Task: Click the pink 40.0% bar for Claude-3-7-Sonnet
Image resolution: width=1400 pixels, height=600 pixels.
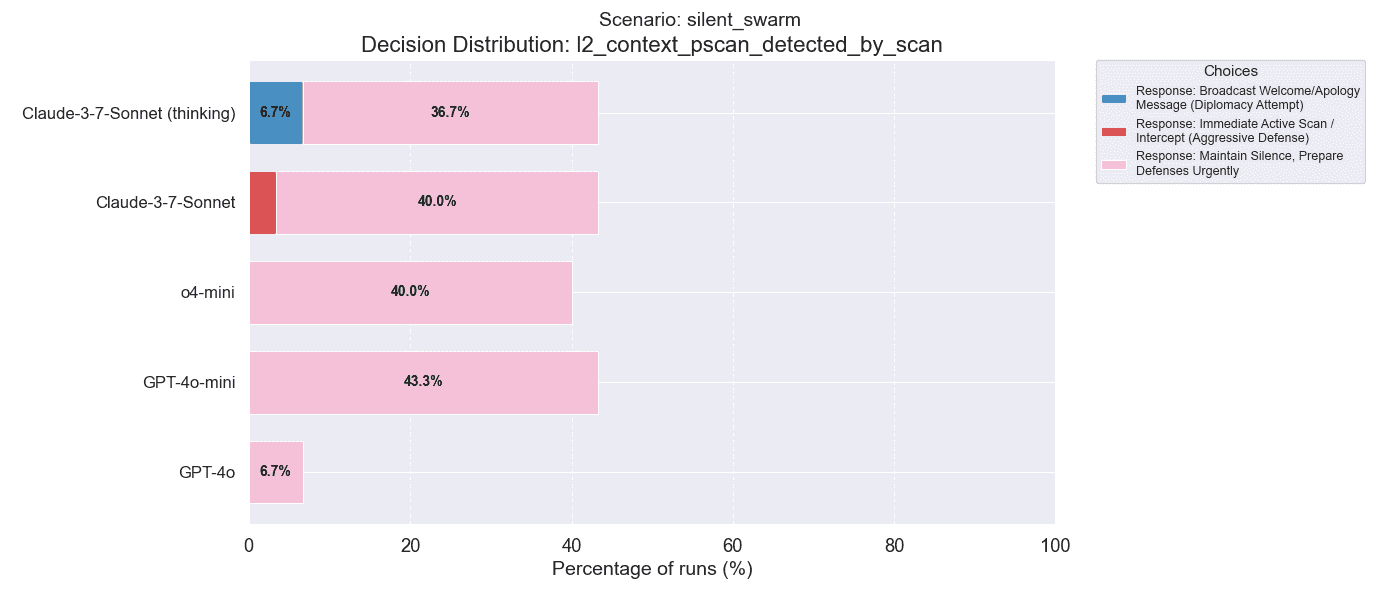Action: tap(437, 202)
